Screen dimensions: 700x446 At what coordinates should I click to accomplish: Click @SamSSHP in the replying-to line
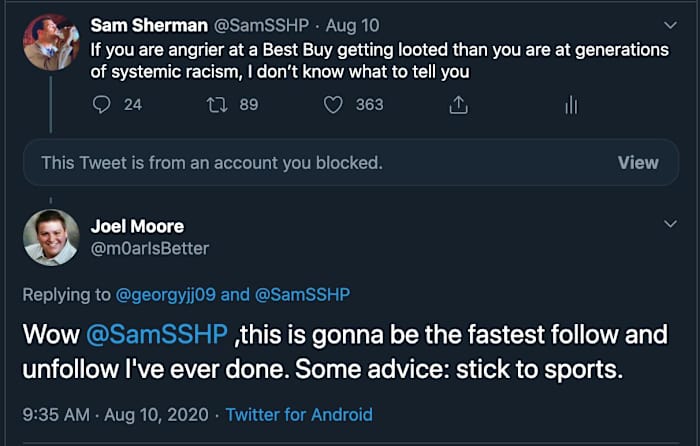click(299, 293)
